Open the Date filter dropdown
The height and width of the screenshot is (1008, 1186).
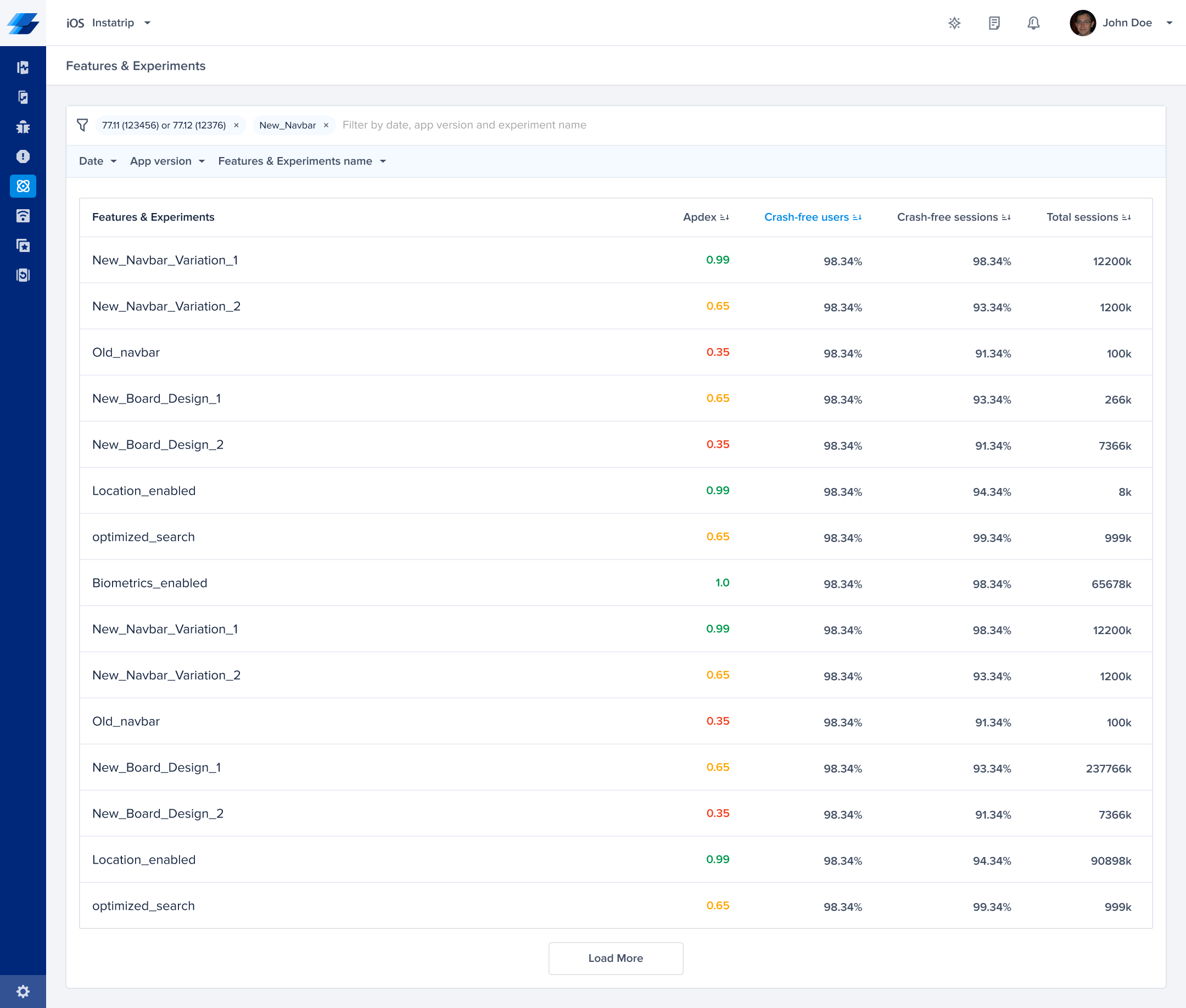click(98, 161)
